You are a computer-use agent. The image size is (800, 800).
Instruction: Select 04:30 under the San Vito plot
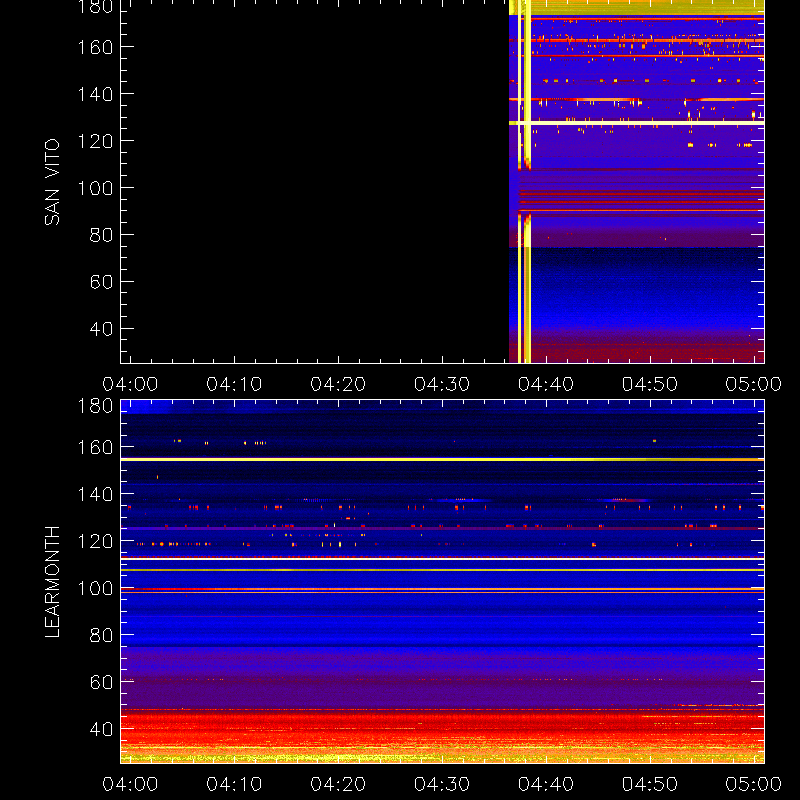(x=442, y=384)
